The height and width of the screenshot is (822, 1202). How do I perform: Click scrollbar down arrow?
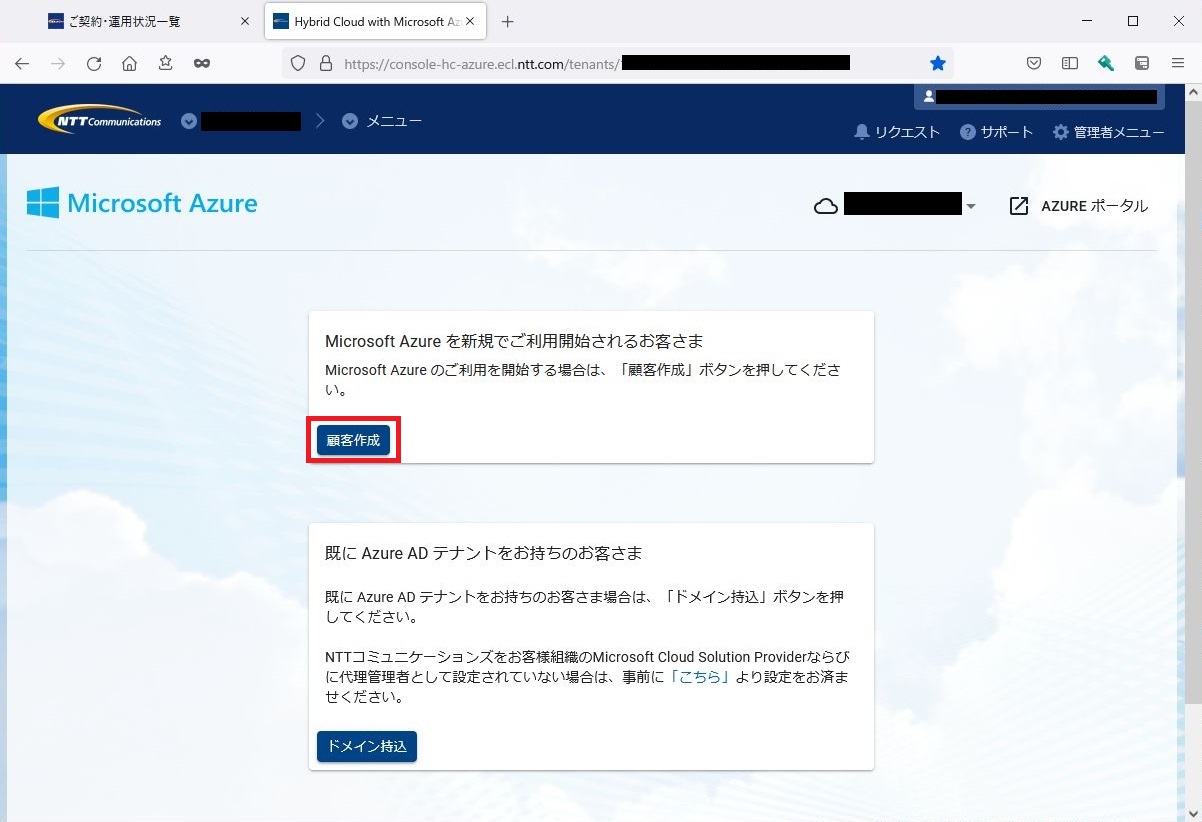[1193, 813]
